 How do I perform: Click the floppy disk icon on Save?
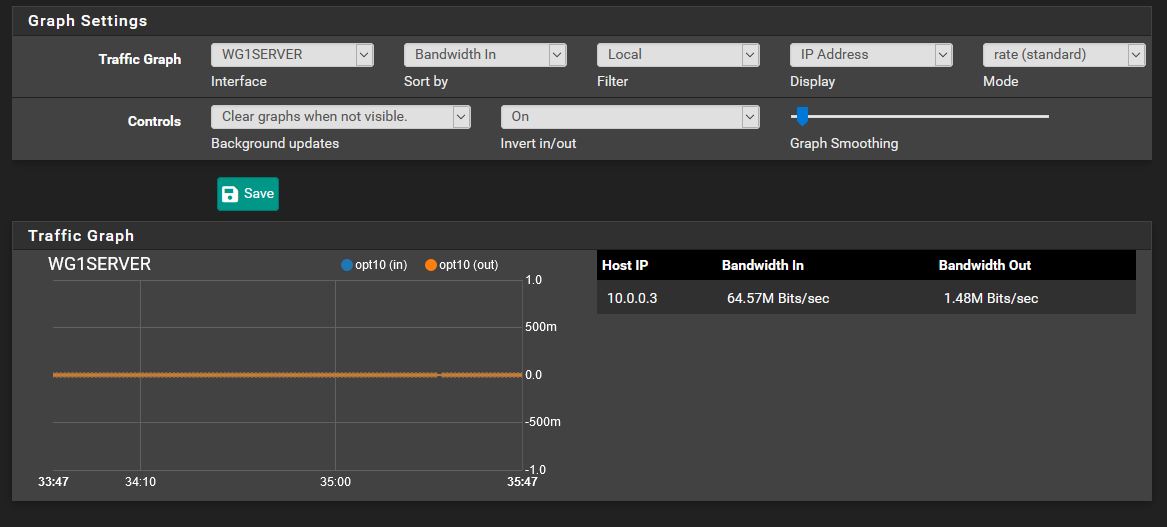click(230, 194)
